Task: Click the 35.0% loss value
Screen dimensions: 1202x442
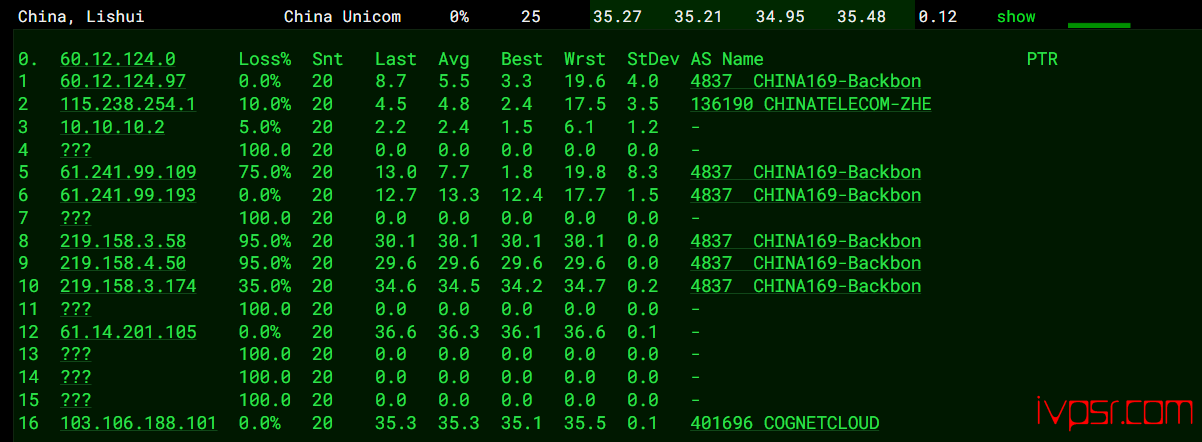Action: [265, 286]
